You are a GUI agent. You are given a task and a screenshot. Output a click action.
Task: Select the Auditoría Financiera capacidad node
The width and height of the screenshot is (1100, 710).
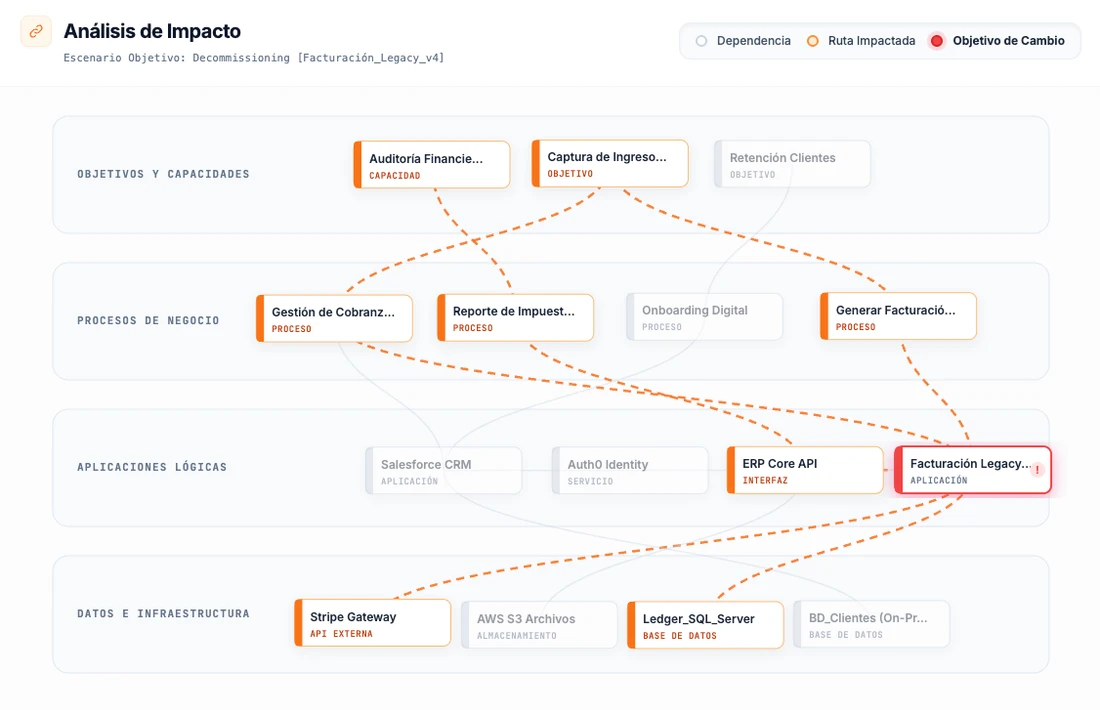tap(432, 164)
